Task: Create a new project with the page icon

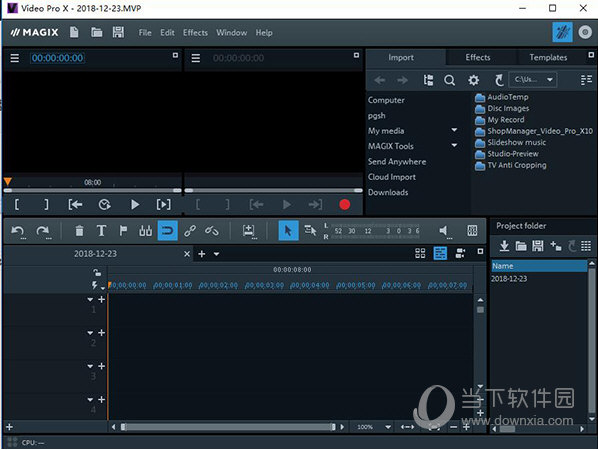Action: click(74, 32)
